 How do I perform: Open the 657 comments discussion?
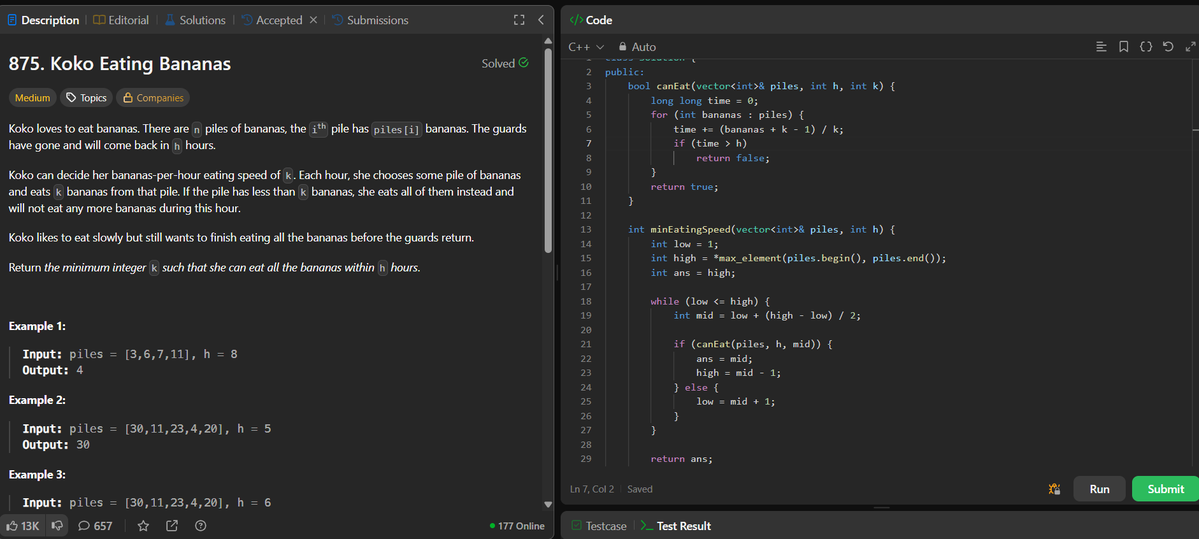[96, 526]
